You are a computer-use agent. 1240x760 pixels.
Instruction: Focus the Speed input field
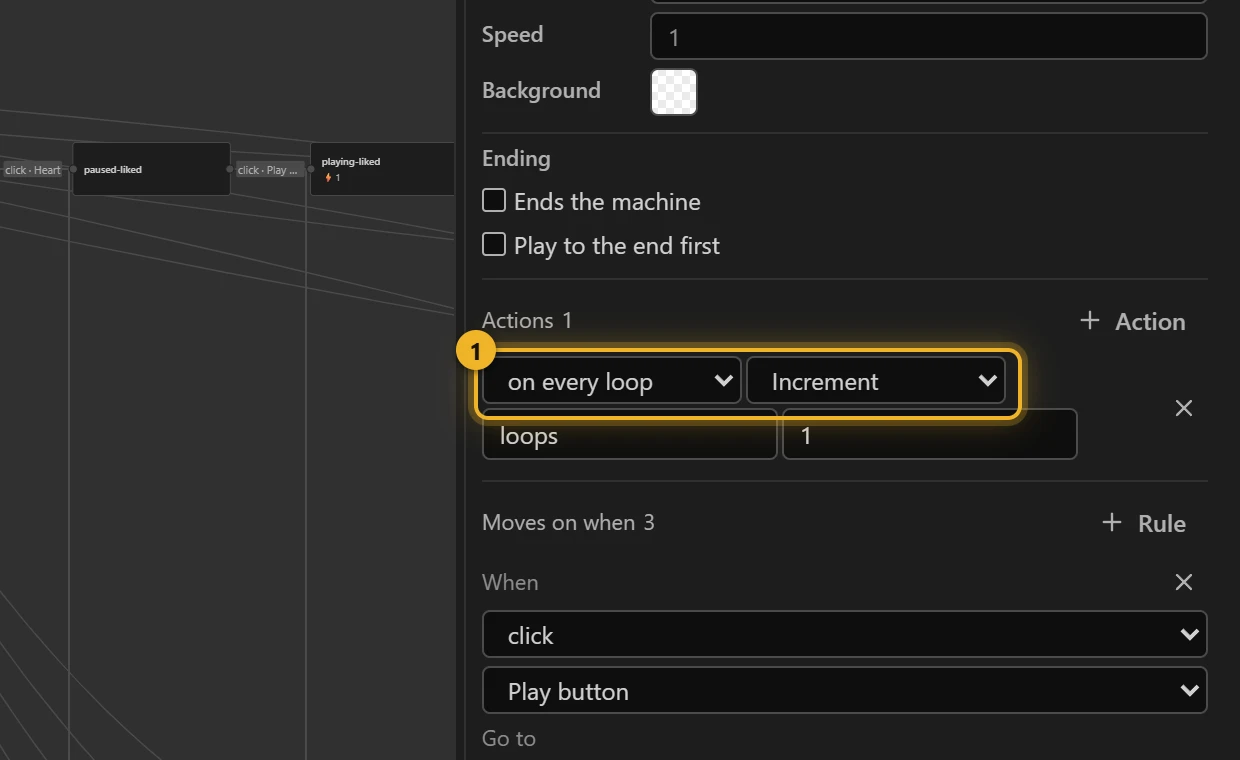tap(929, 37)
